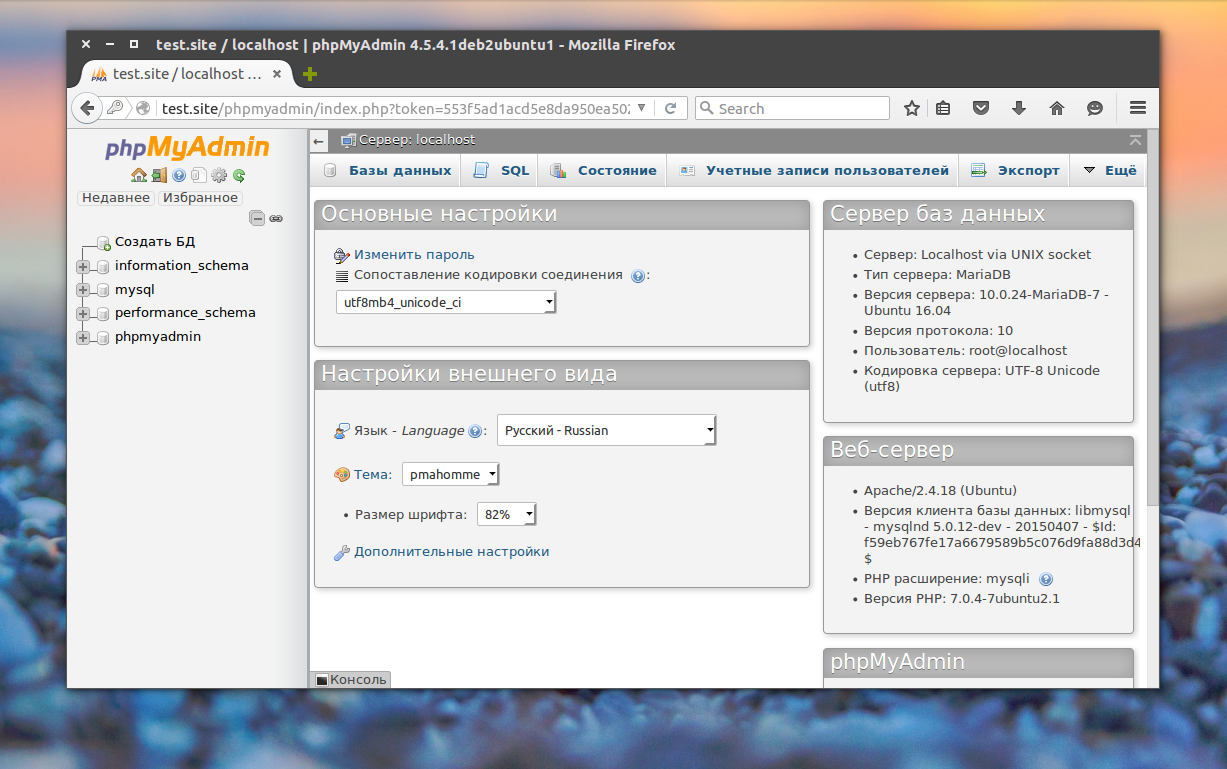Screen dimensions: 1227x769
Task: Reload the navigation panel with green arrow
Action: click(x=239, y=175)
